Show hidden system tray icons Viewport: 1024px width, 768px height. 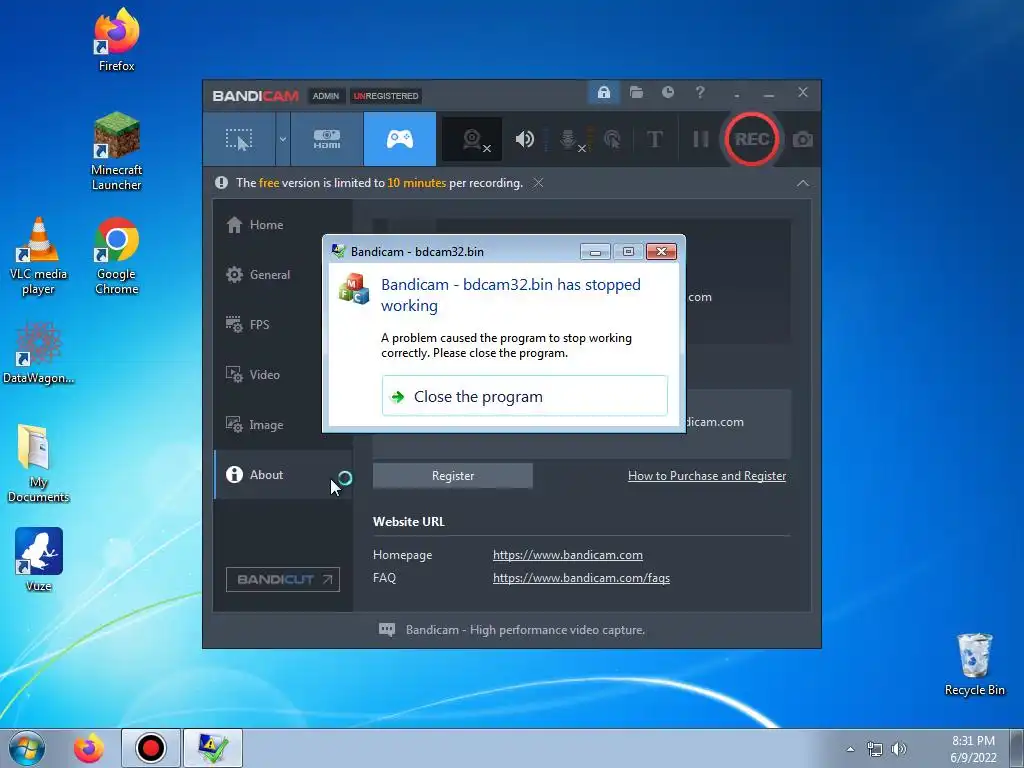coord(850,749)
